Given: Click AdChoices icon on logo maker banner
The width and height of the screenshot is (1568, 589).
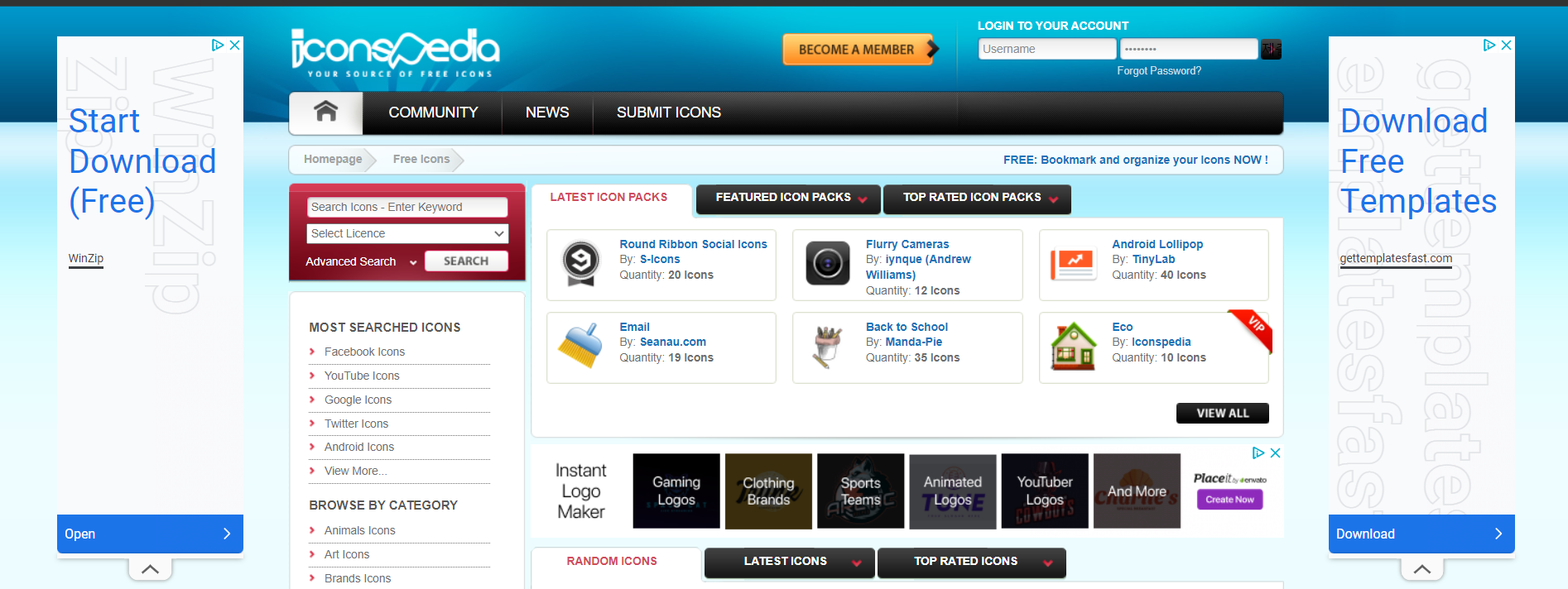Looking at the screenshot, I should (x=1258, y=453).
